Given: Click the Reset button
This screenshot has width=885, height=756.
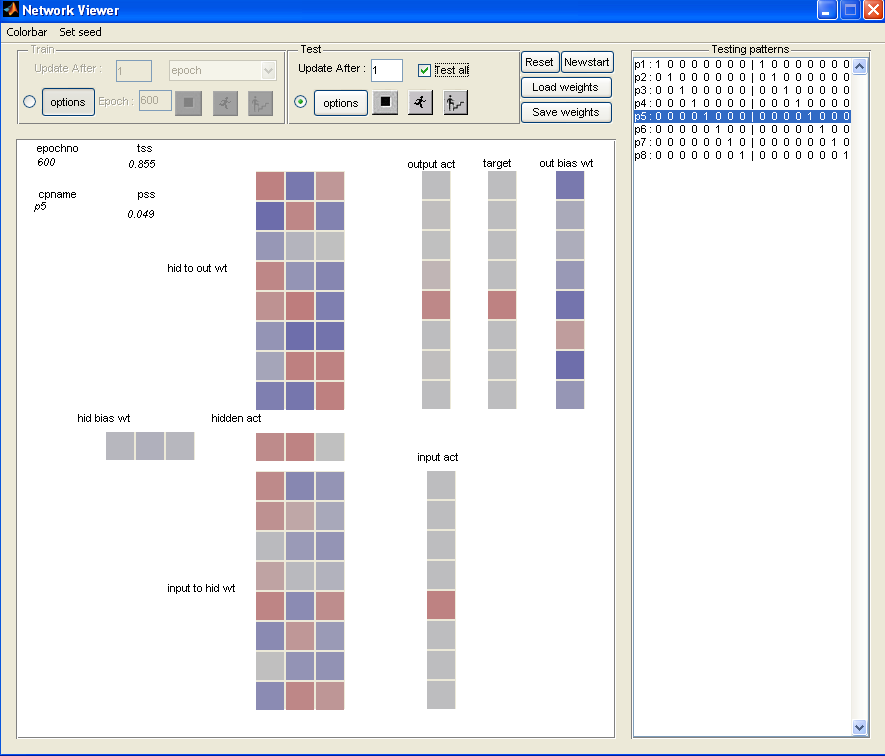Looking at the screenshot, I should pos(539,62).
